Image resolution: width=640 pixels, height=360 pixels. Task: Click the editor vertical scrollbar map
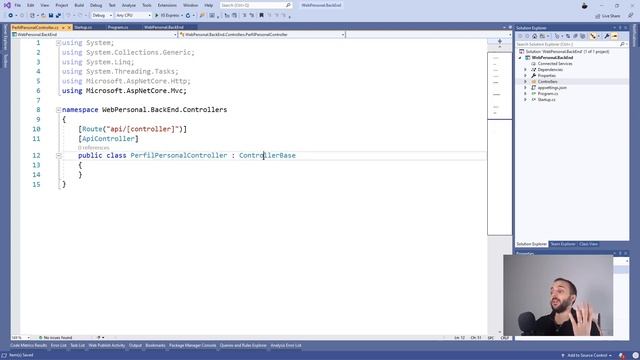[x=500, y=143]
